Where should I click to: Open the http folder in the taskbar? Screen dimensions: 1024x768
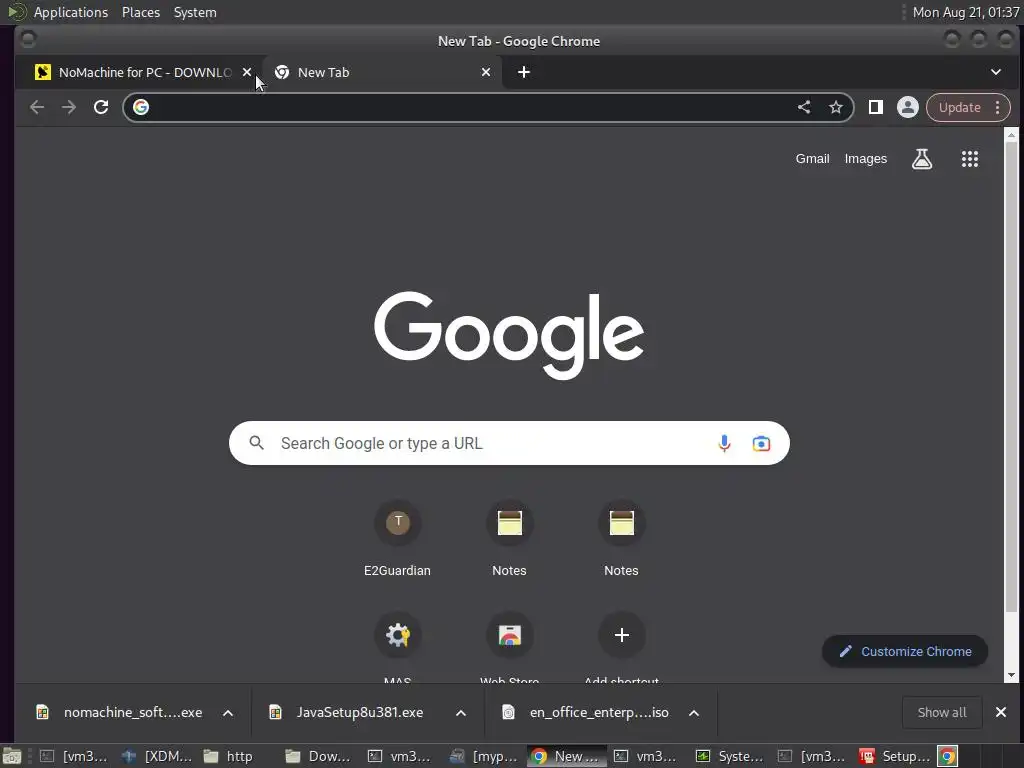[229, 756]
